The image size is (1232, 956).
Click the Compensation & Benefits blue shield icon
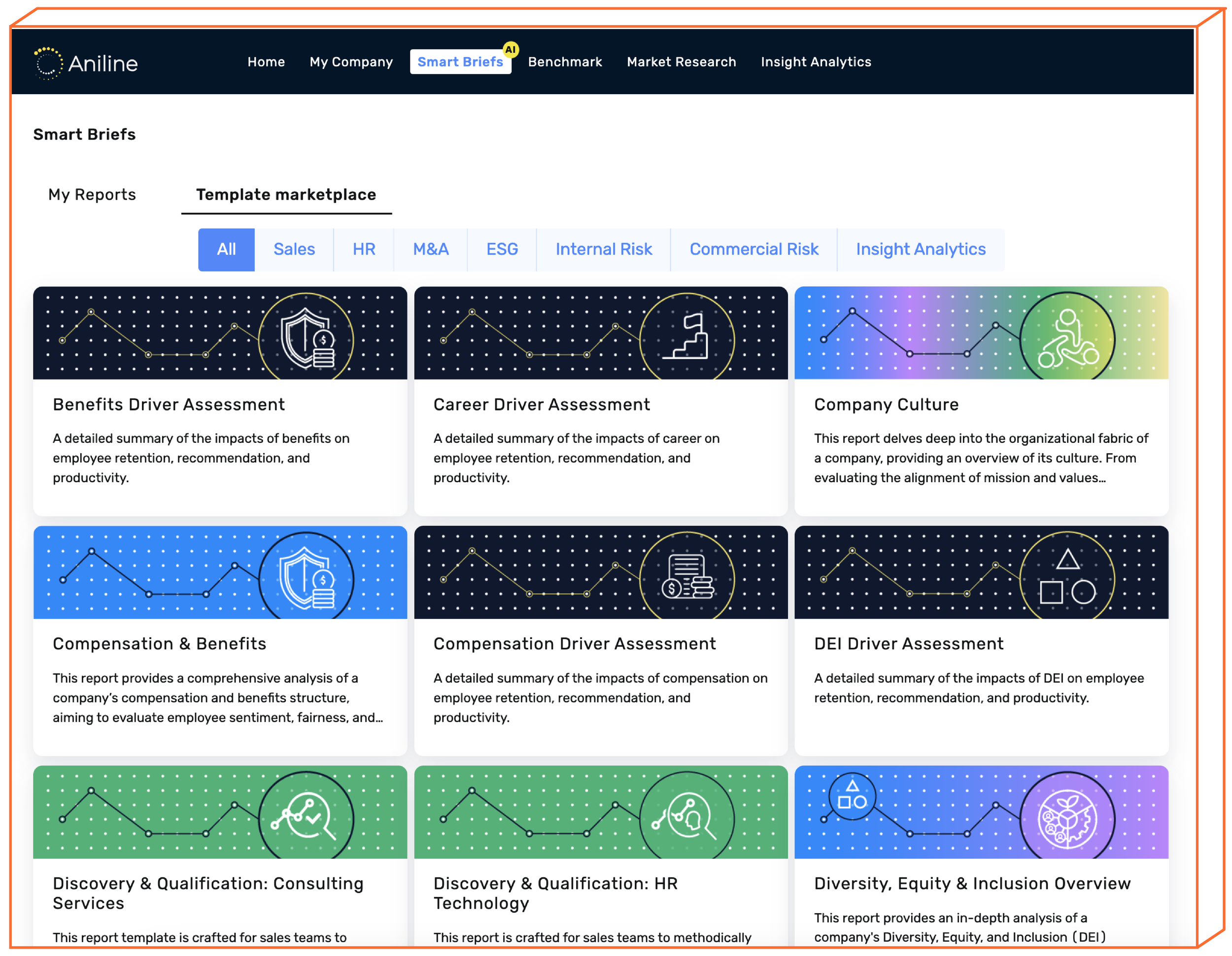[307, 578]
